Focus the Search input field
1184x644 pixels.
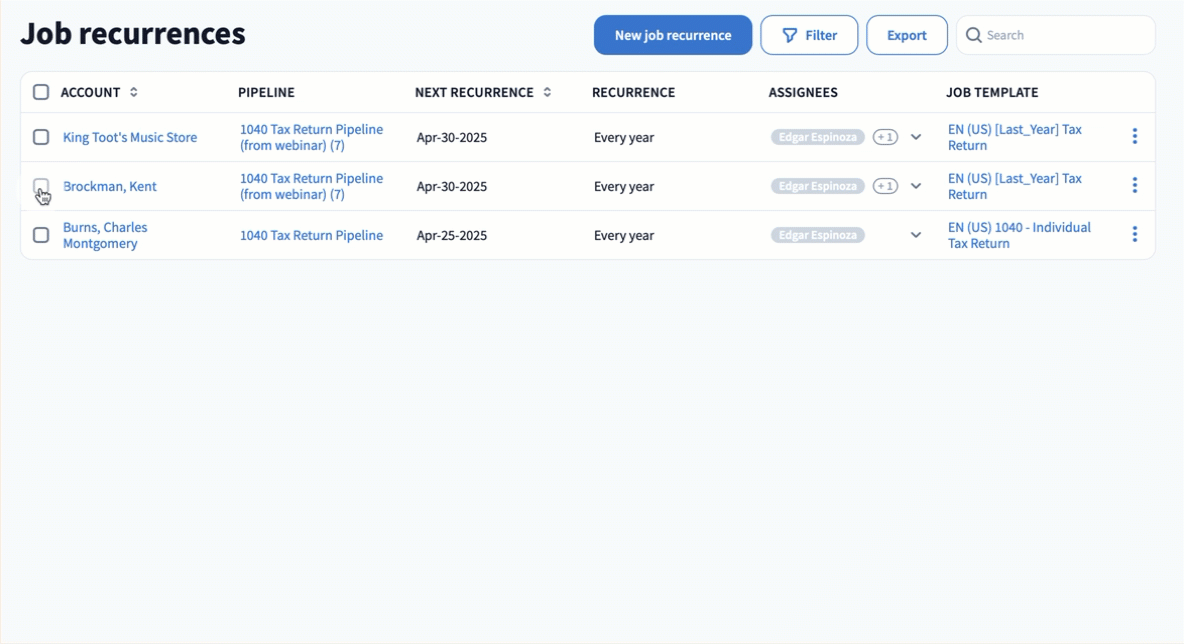coord(1065,35)
